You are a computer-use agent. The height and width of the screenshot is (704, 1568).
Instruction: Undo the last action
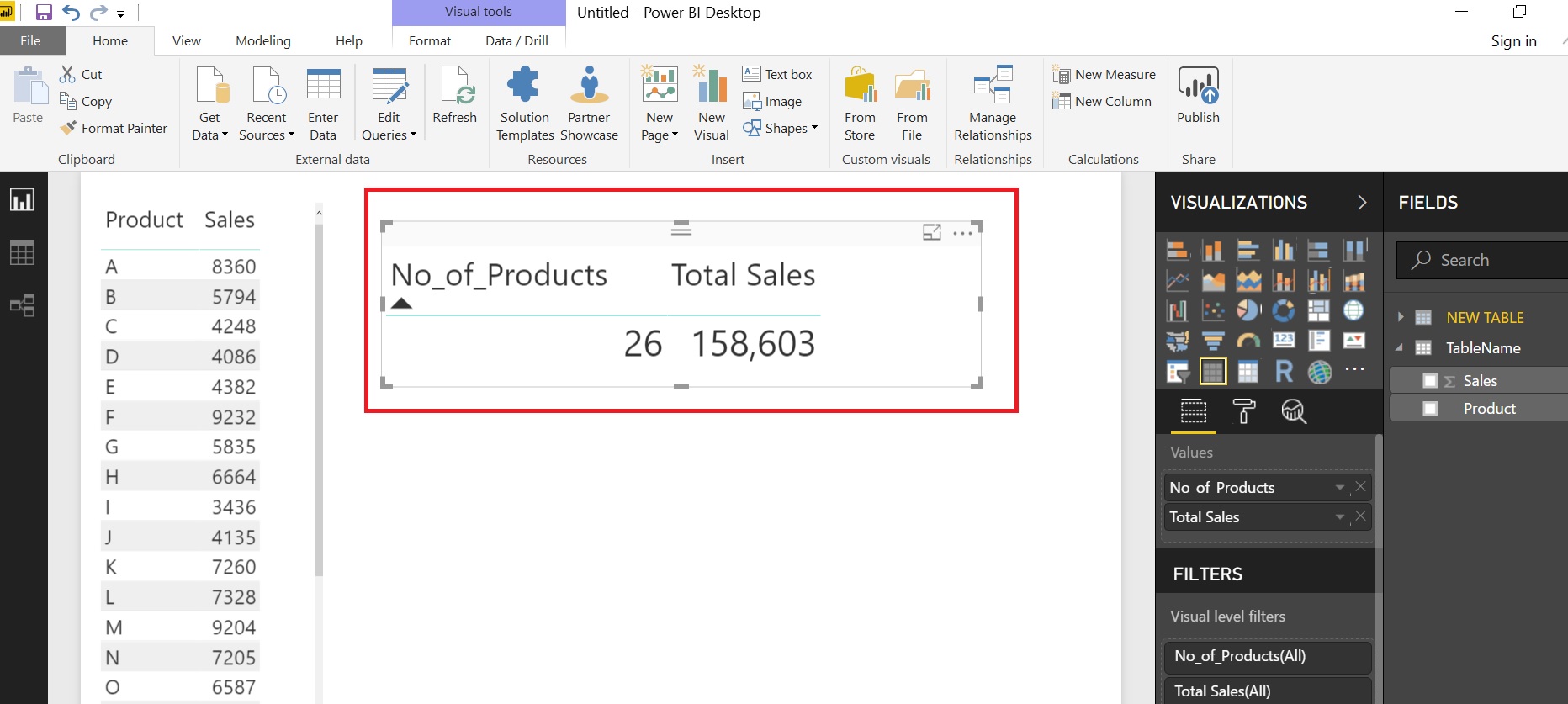pos(72,13)
